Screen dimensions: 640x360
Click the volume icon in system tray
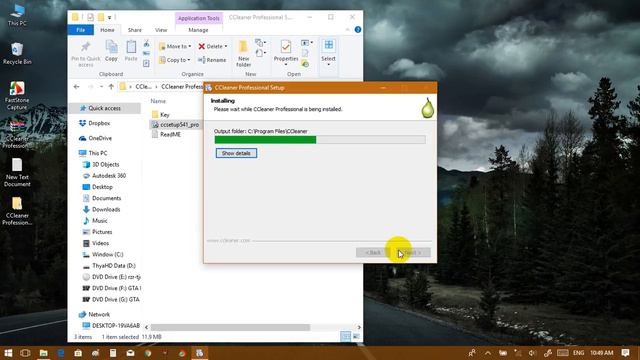pos(532,353)
